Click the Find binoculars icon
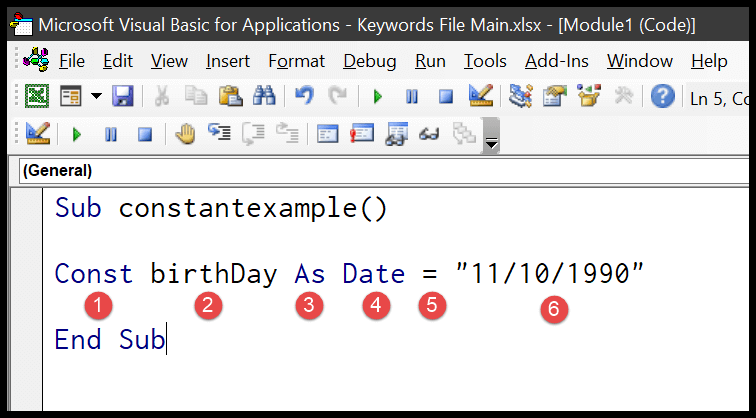The width and height of the screenshot is (756, 418). click(x=264, y=98)
